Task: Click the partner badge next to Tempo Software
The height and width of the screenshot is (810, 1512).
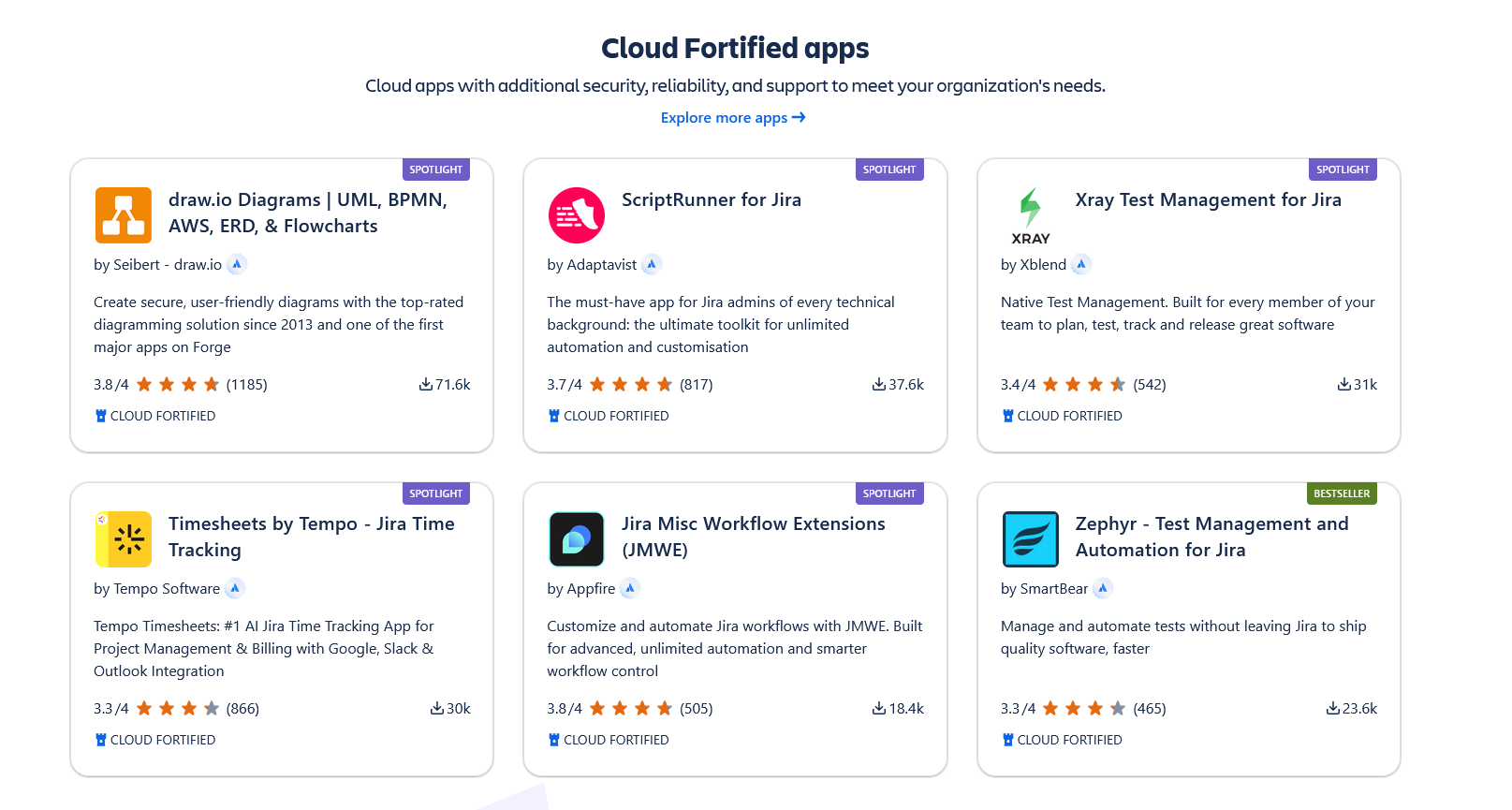Action: tap(235, 588)
